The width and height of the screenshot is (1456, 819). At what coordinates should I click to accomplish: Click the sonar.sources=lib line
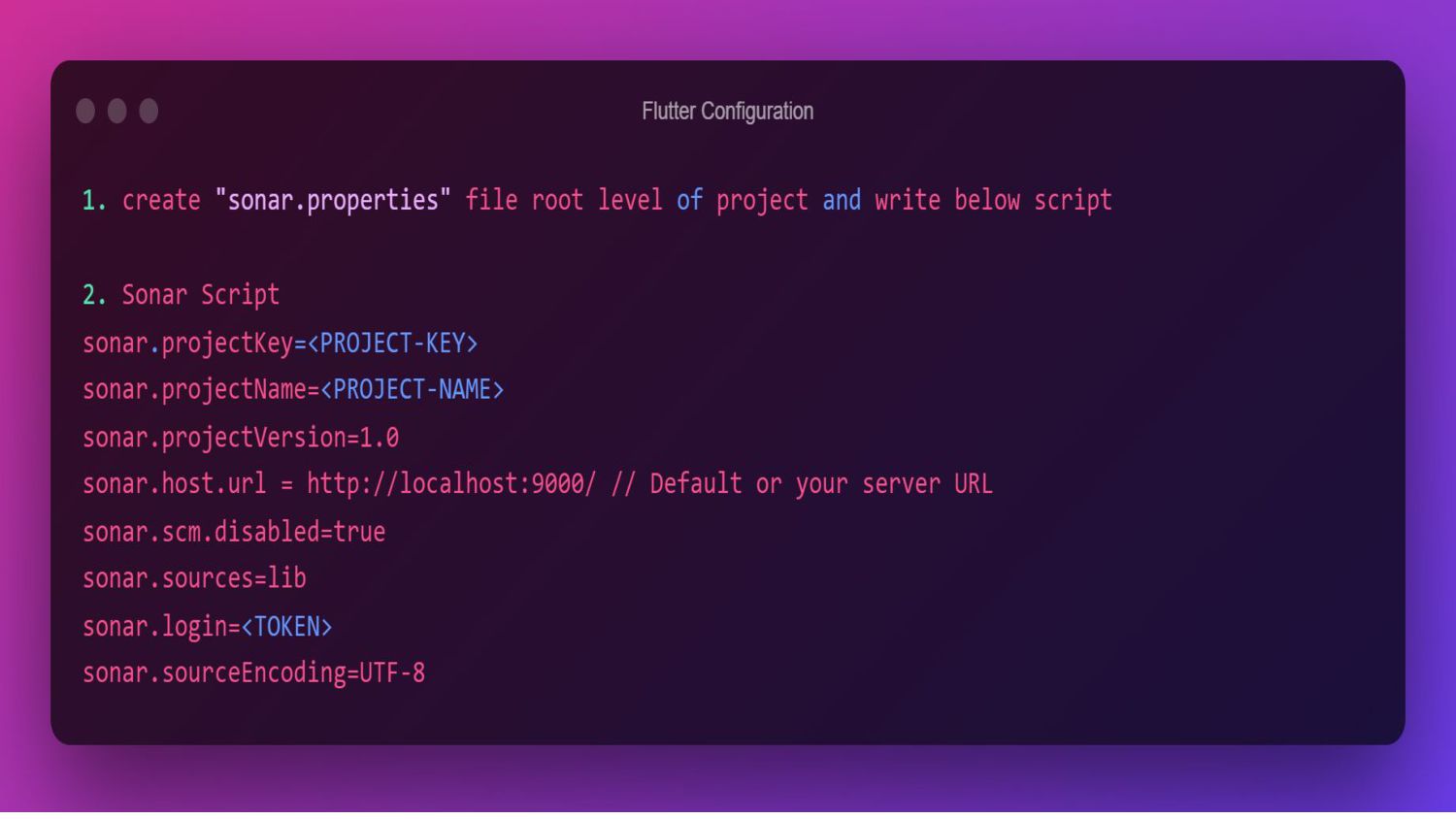point(194,578)
